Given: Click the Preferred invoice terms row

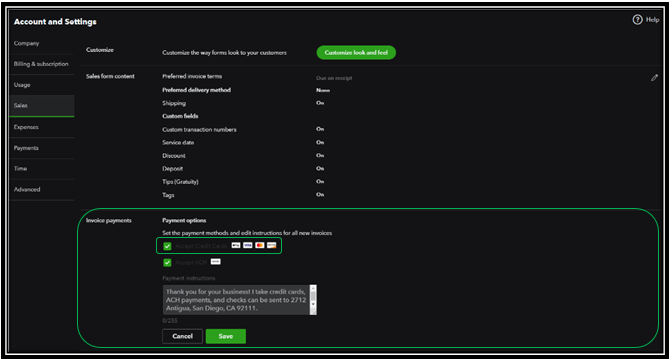Looking at the screenshot, I should [x=192, y=76].
